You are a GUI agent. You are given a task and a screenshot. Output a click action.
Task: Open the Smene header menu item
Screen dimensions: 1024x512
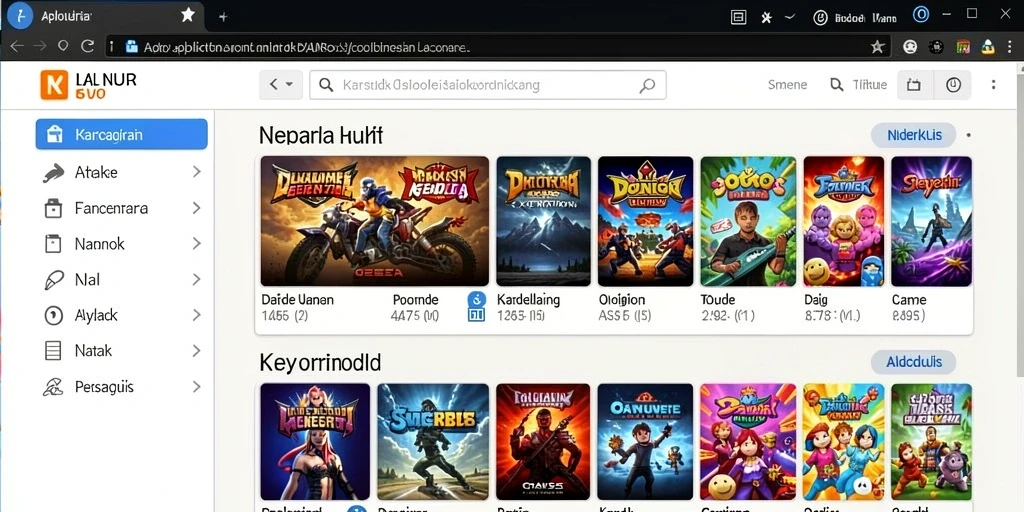point(787,85)
